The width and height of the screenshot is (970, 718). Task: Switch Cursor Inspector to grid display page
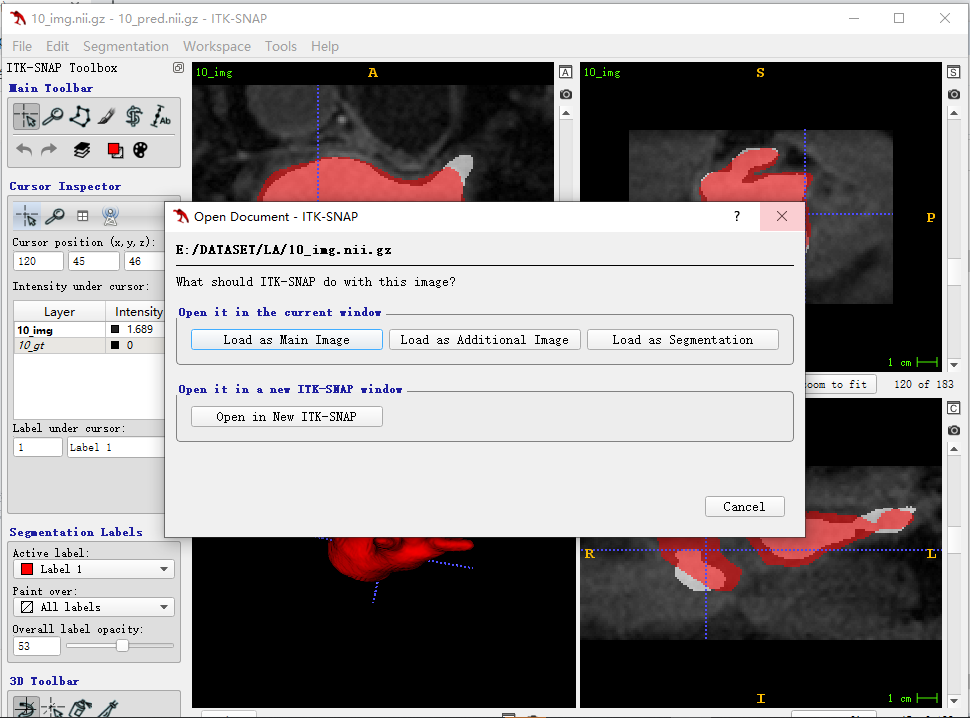[x=82, y=216]
